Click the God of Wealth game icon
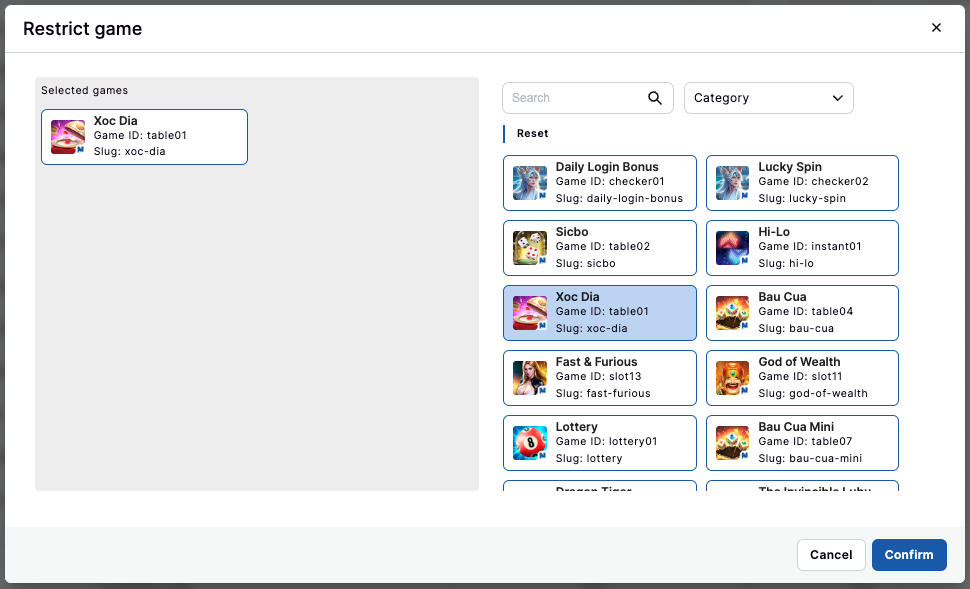The height and width of the screenshot is (589, 970). 733,378
